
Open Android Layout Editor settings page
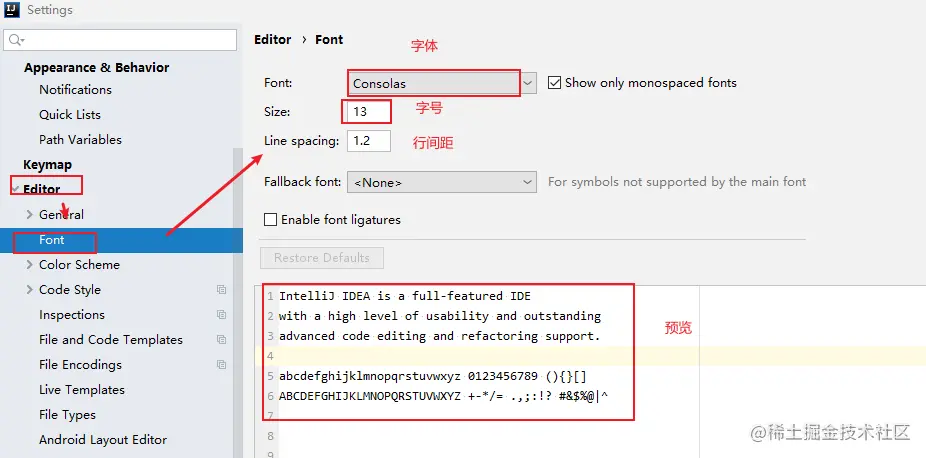[103, 440]
